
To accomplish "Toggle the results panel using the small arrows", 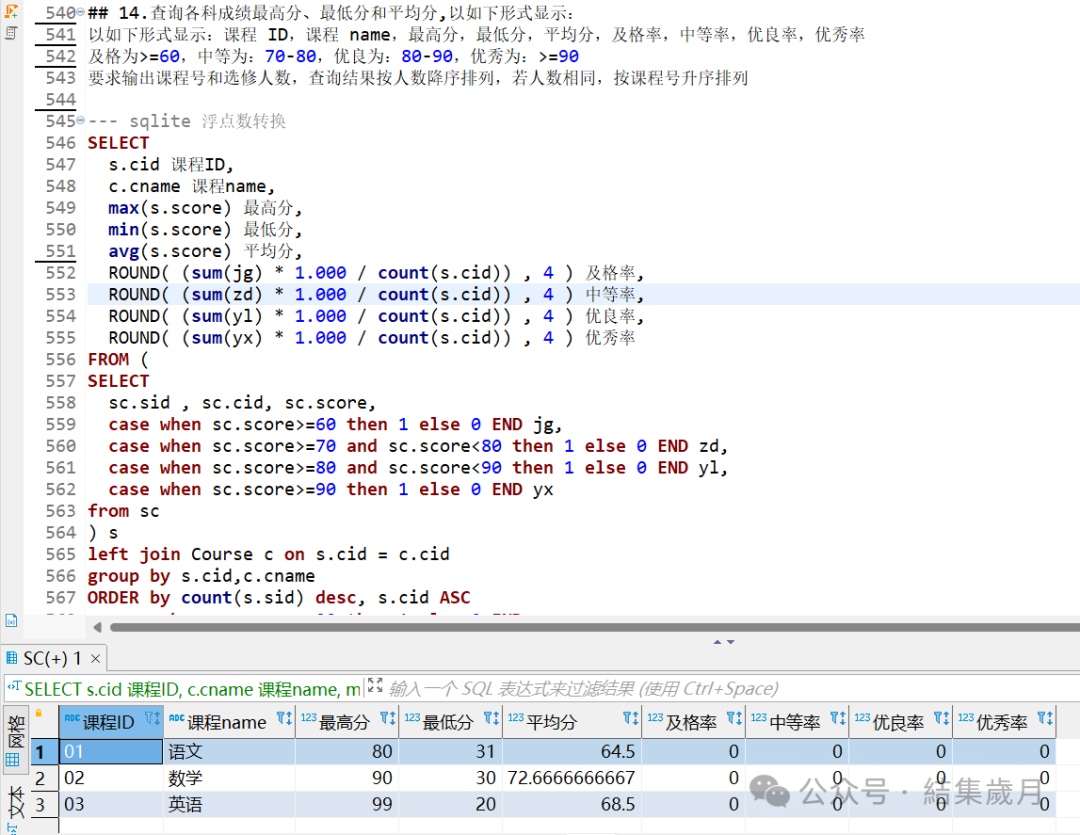I will pos(723,642).
